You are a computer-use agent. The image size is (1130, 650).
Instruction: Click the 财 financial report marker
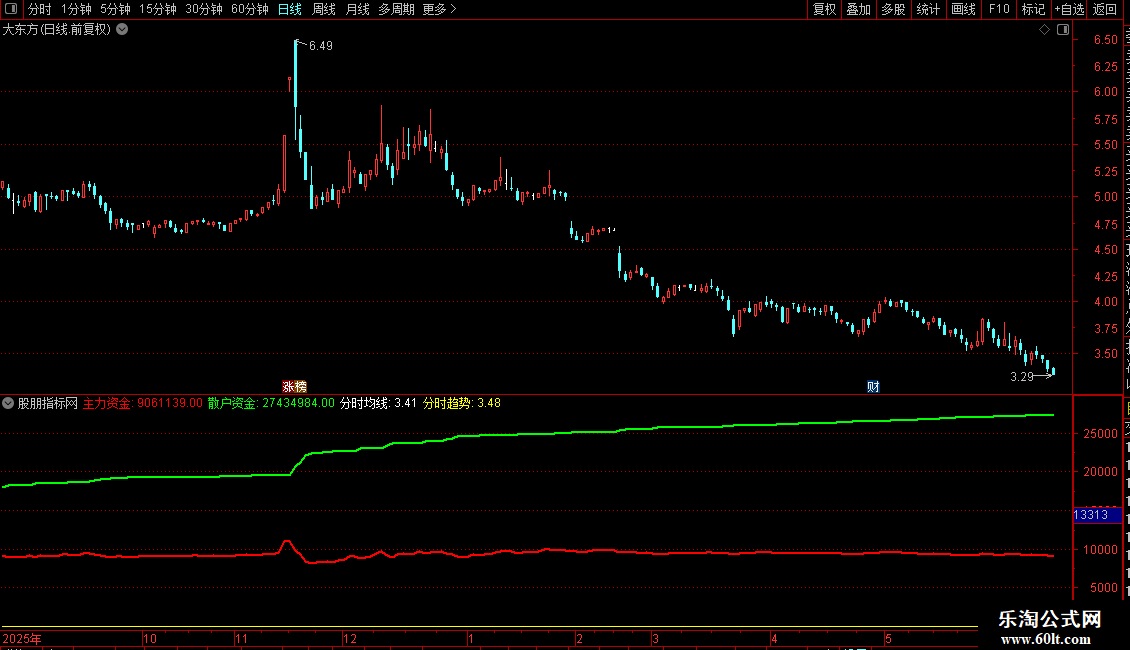point(873,387)
